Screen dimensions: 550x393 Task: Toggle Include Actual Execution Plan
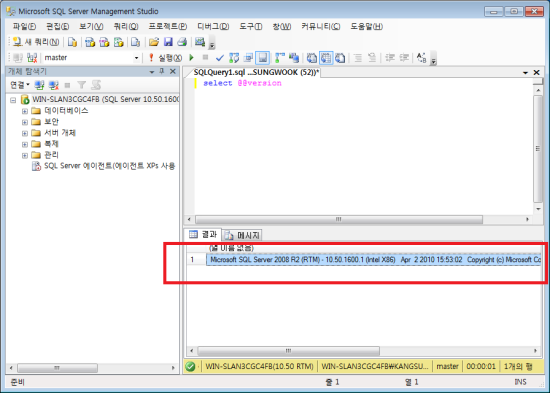pyautogui.click(x=280, y=58)
